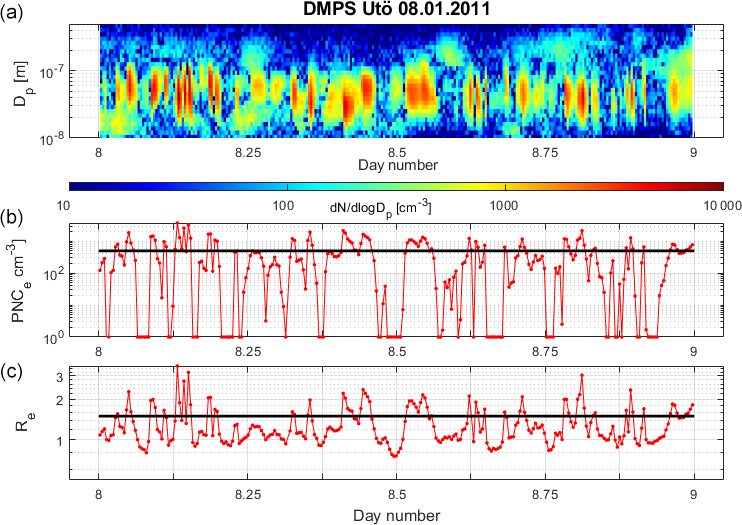Viewport: 742px width, 525px height.
Task: Click the "100" colorbar tick label
Action: pos(283,206)
